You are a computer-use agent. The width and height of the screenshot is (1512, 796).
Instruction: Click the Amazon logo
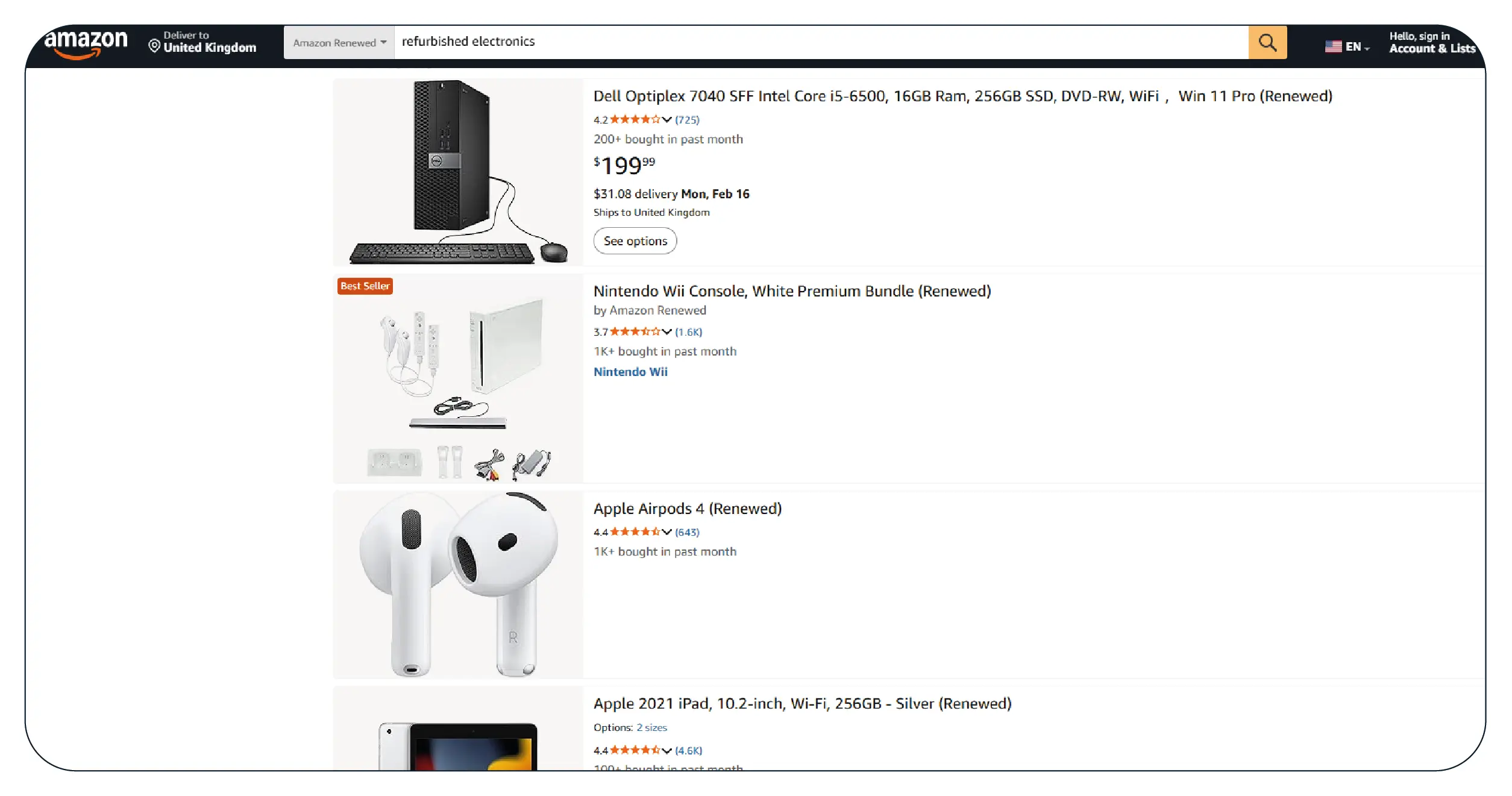86,43
